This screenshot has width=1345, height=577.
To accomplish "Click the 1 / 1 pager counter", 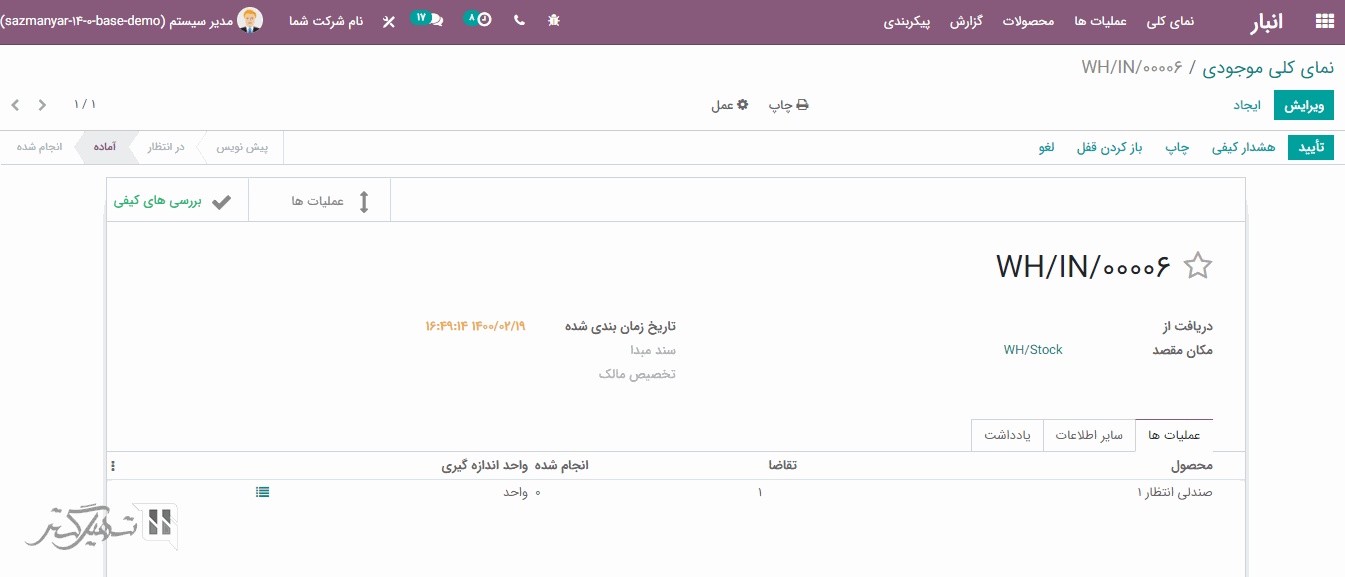I will pos(85,105).
